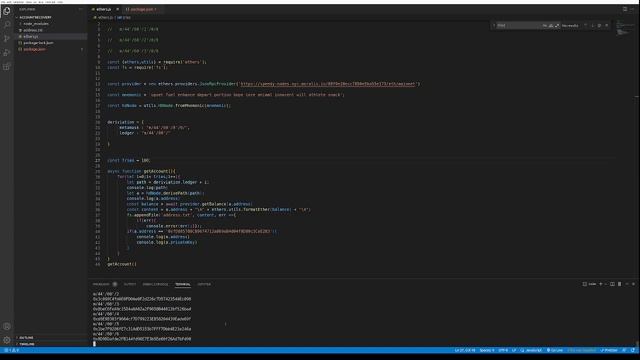Toggle Find in Selection

600,25
